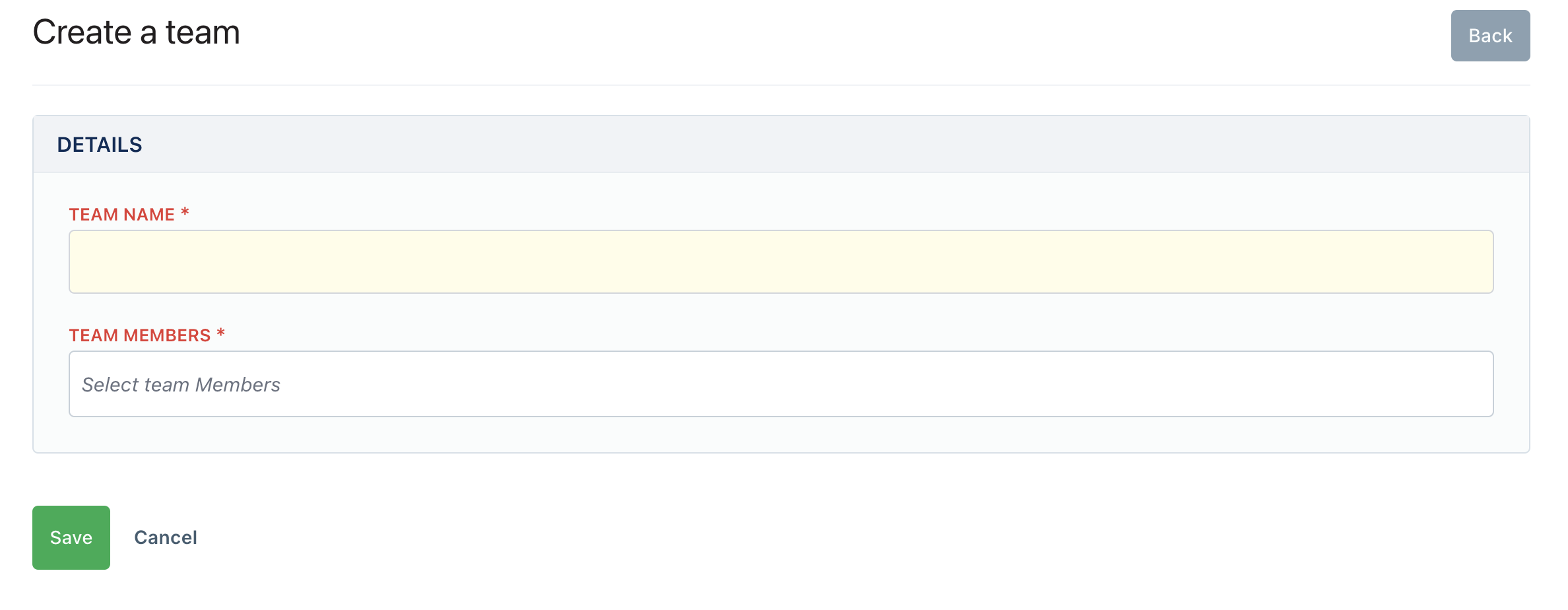
Task: Click inside the DETAILS panel body
Action: (x=781, y=312)
